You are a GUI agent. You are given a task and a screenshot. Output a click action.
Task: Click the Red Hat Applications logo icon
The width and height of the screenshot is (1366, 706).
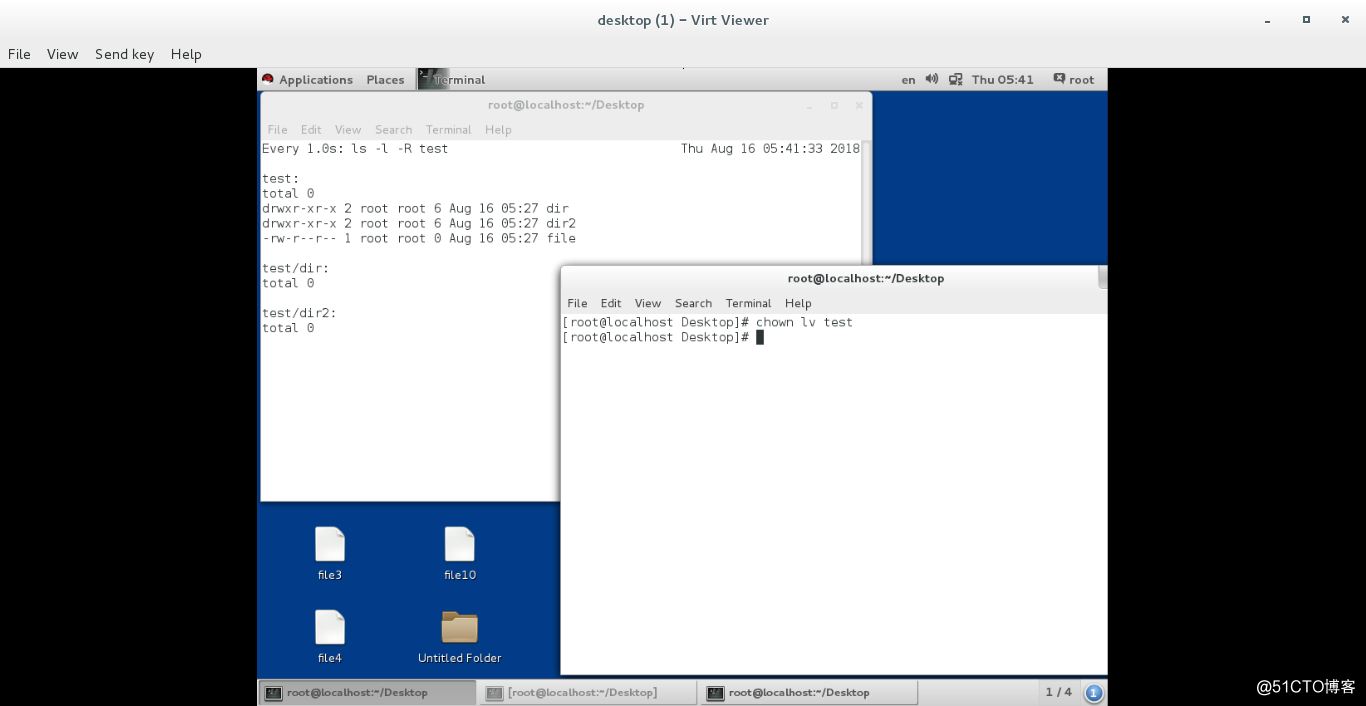click(267, 79)
